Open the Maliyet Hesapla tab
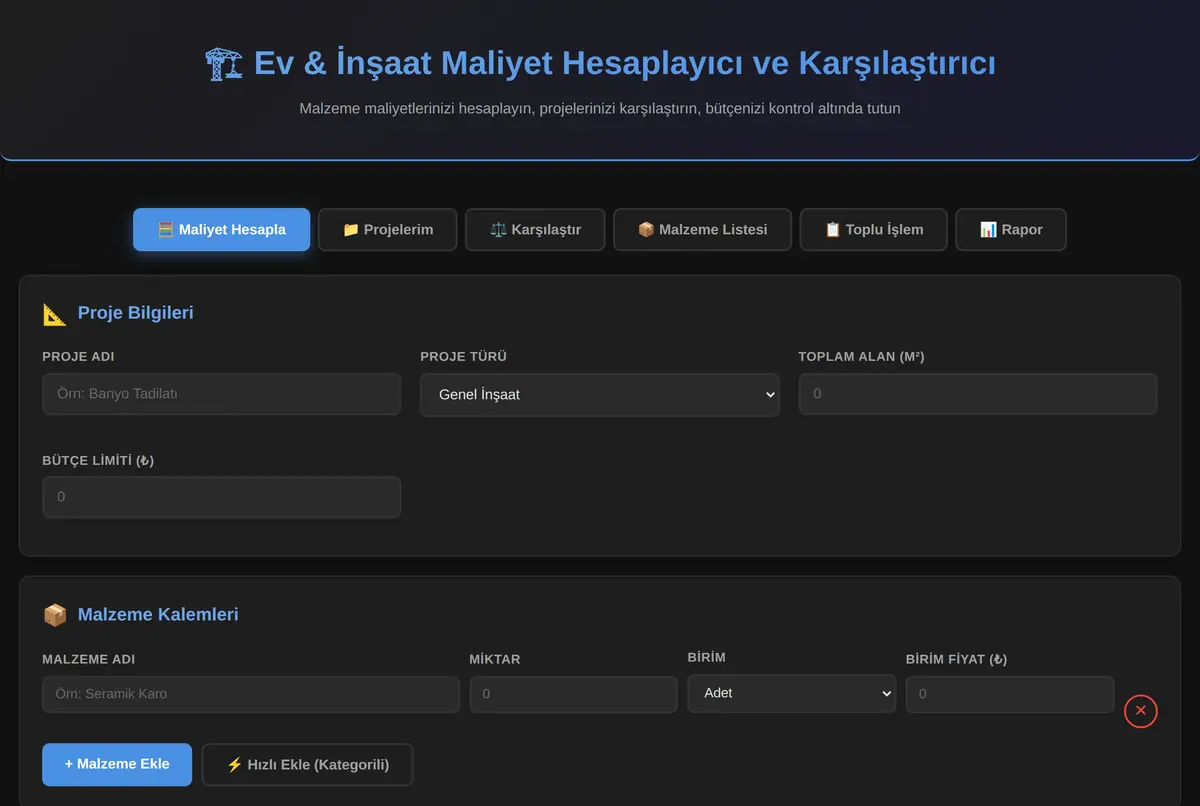1200x806 pixels. (x=221, y=229)
